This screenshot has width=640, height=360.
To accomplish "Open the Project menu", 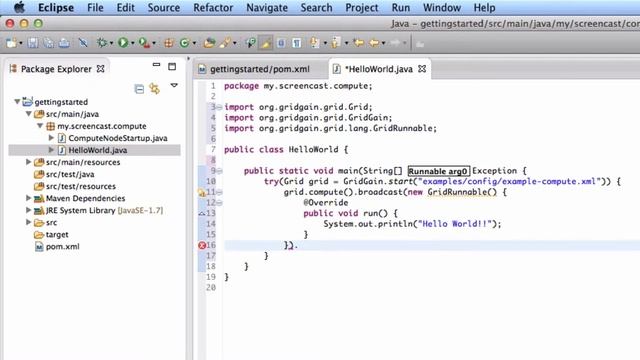I will point(362,8).
